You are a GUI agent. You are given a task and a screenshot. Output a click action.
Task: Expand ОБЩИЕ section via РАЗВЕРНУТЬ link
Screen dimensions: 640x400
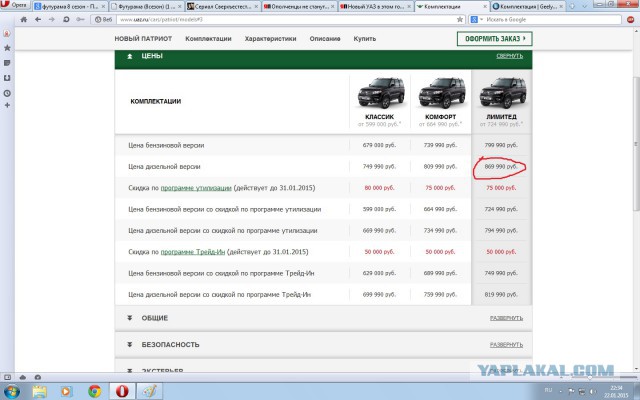[x=506, y=318]
